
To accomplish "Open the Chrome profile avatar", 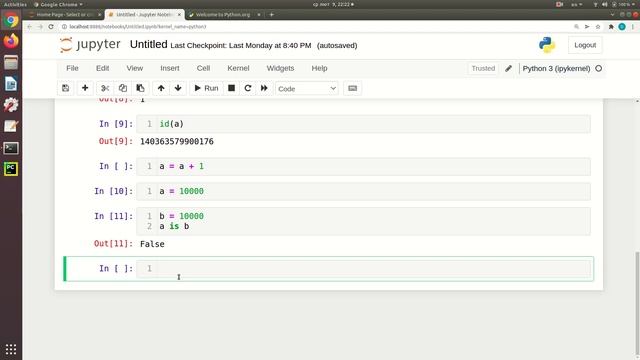I will 622,27.
